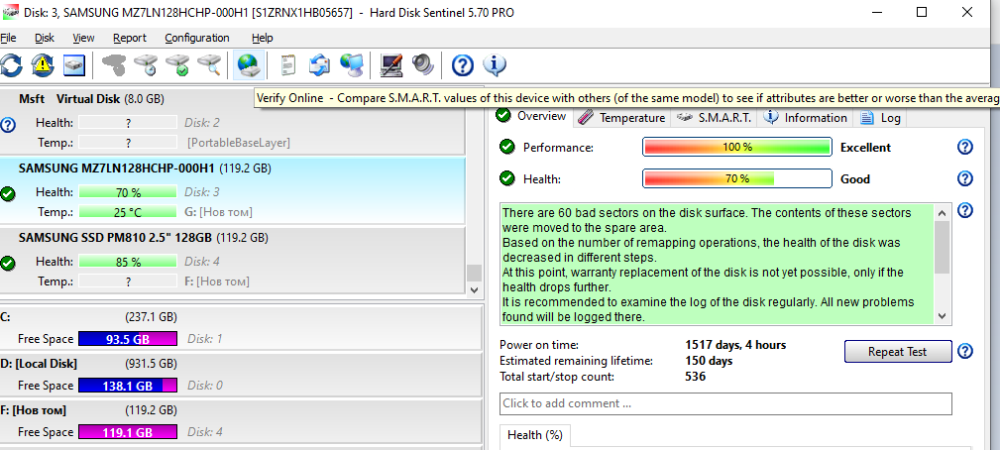The height and width of the screenshot is (450, 1000).
Task: Click the speaker acoustic settings toolbar icon
Action: (422, 66)
